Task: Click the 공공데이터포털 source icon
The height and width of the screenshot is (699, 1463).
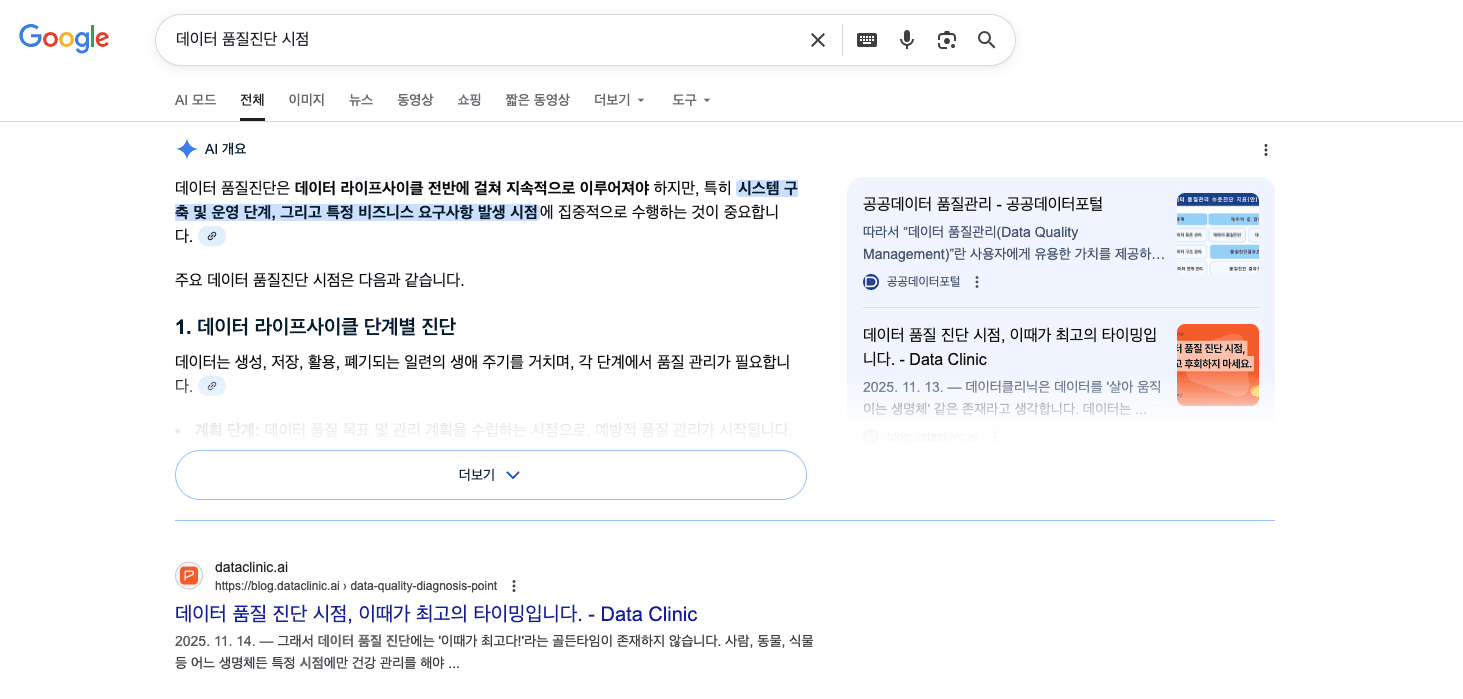Action: (870, 281)
